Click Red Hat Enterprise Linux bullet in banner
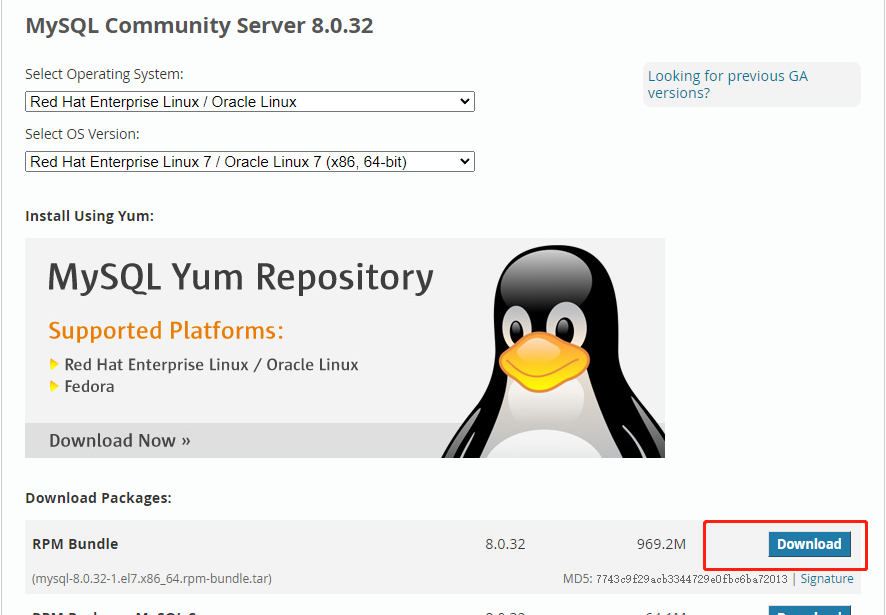The width and height of the screenshot is (886, 615). [211, 365]
